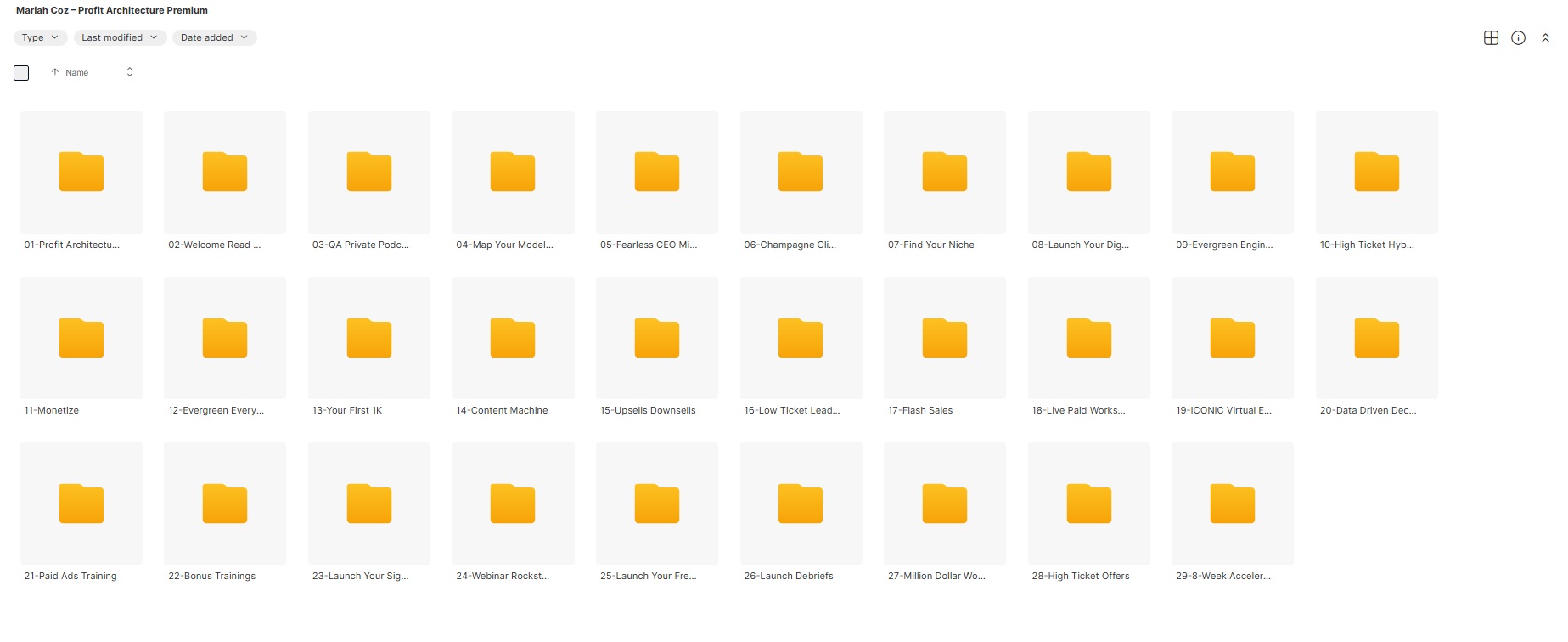Open the 01-Profit Architectu... folder icon

point(81,172)
